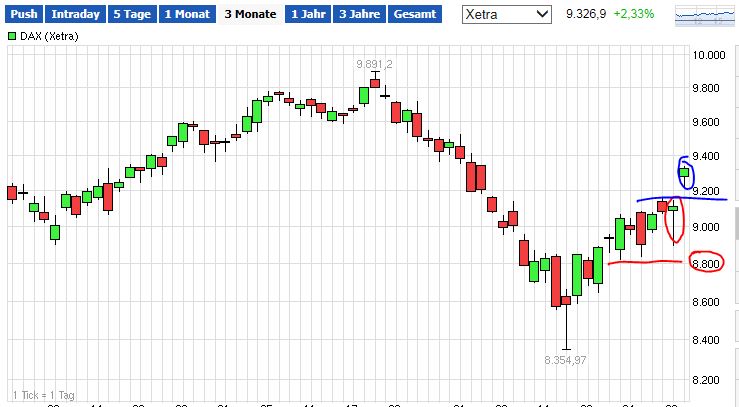Click the 9.000 axis label
The image size is (739, 407).
(x=706, y=227)
